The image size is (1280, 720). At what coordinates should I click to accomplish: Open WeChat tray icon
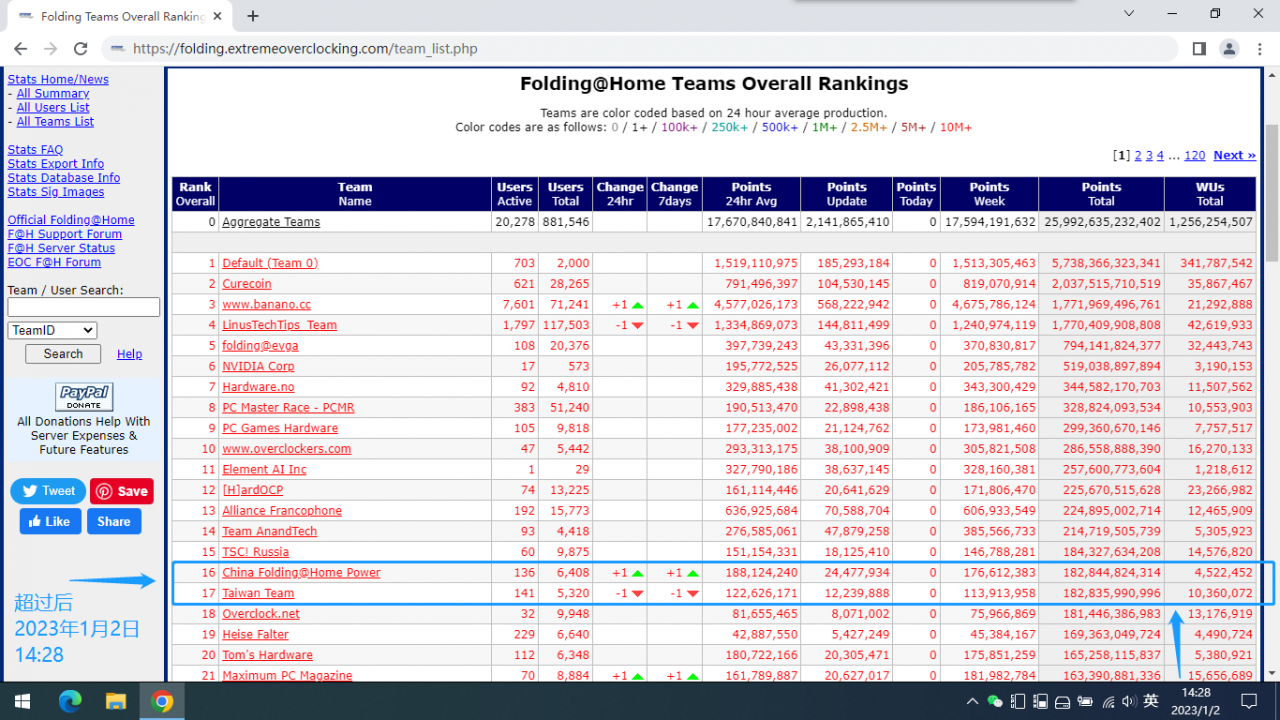pyautogui.click(x=995, y=701)
